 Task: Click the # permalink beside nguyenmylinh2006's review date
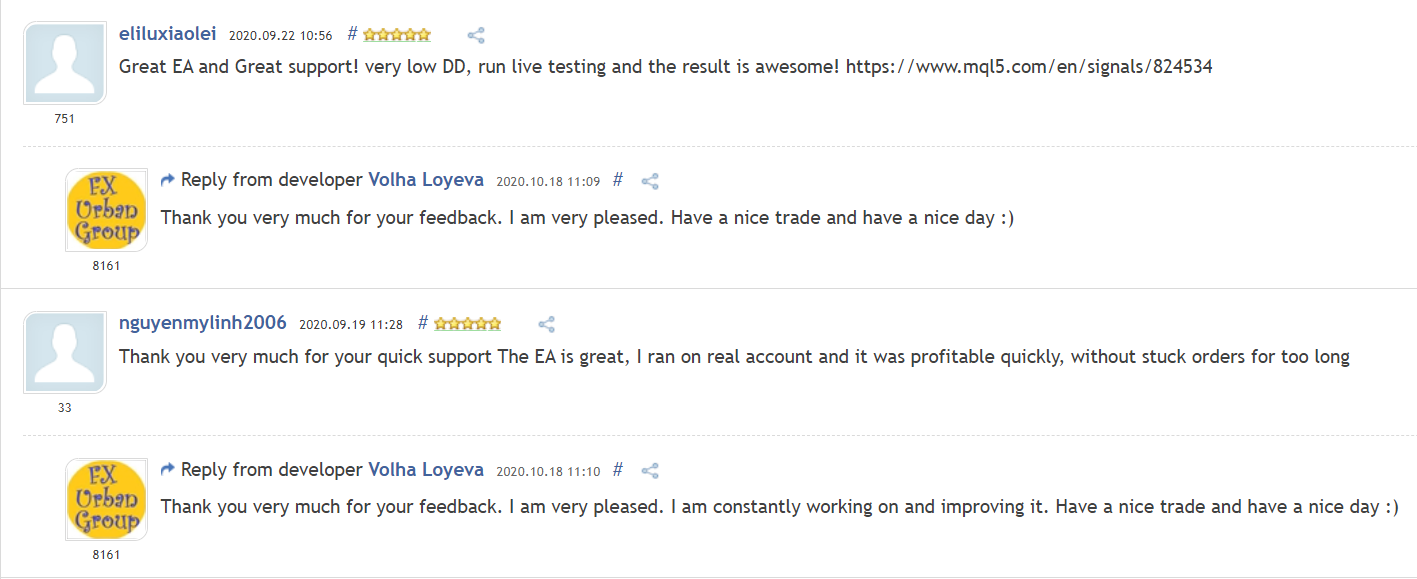tap(423, 323)
